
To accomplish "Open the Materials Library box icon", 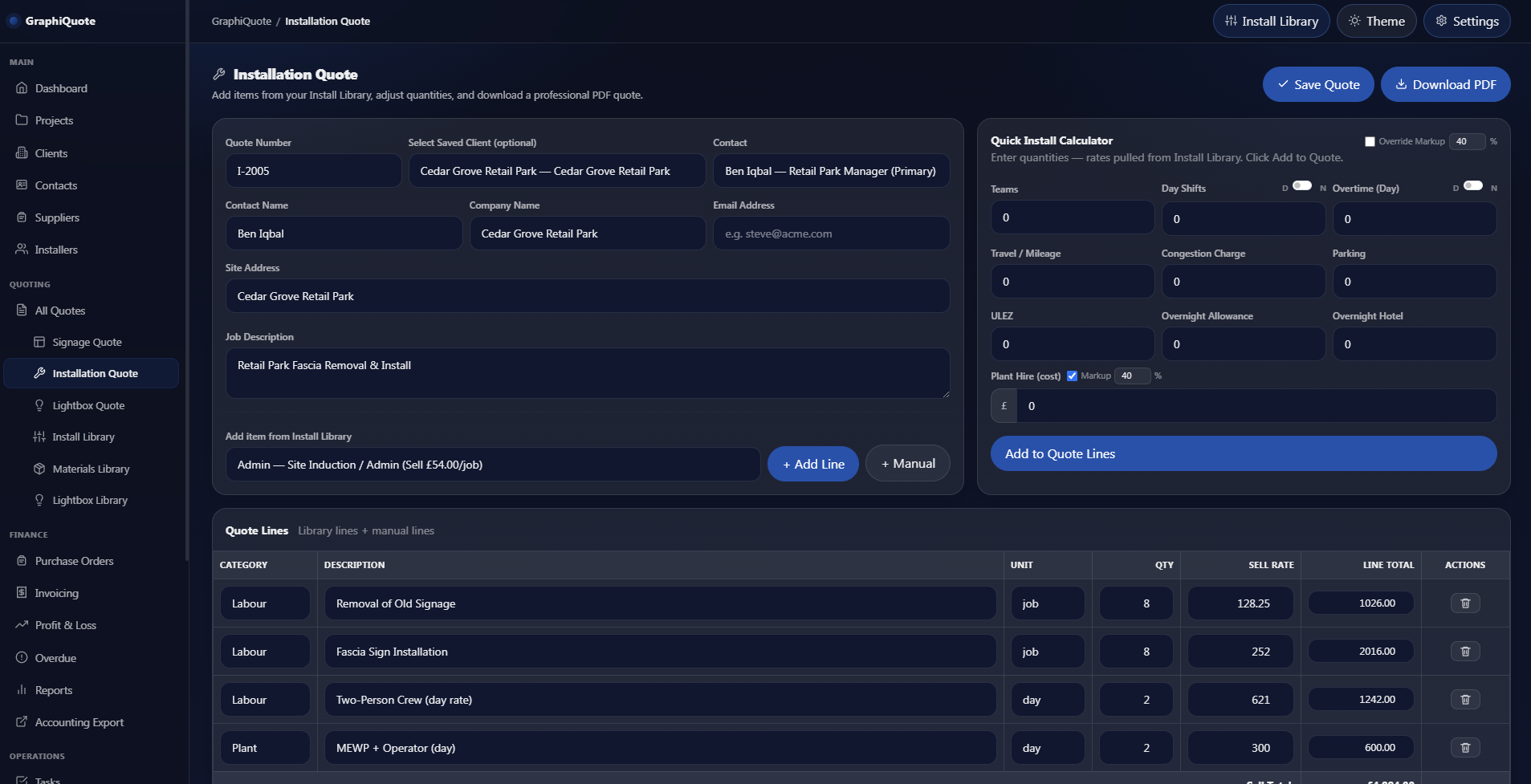I will [39, 469].
